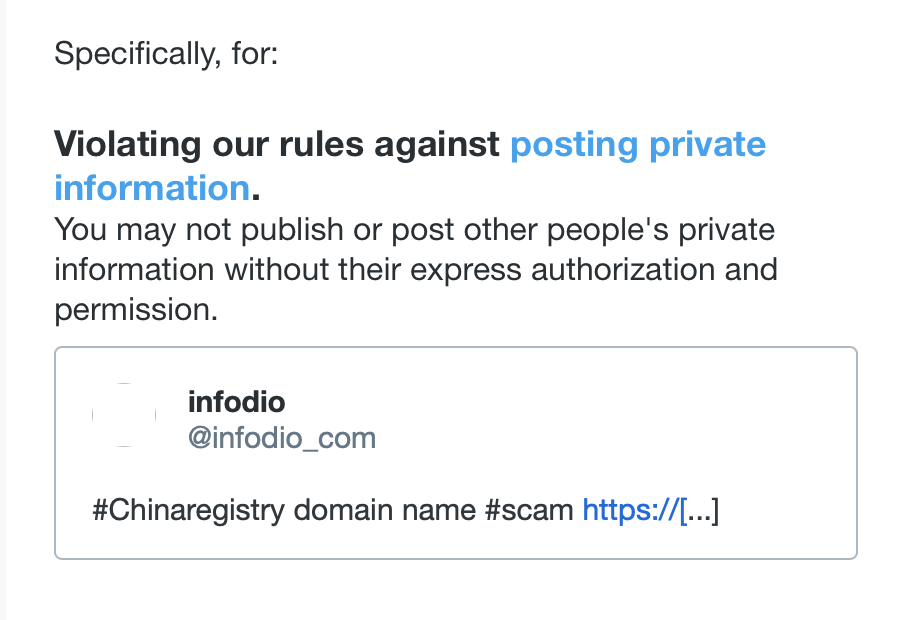Click the "Violating our rules against" heading
906x620 pixels.
click(x=277, y=145)
